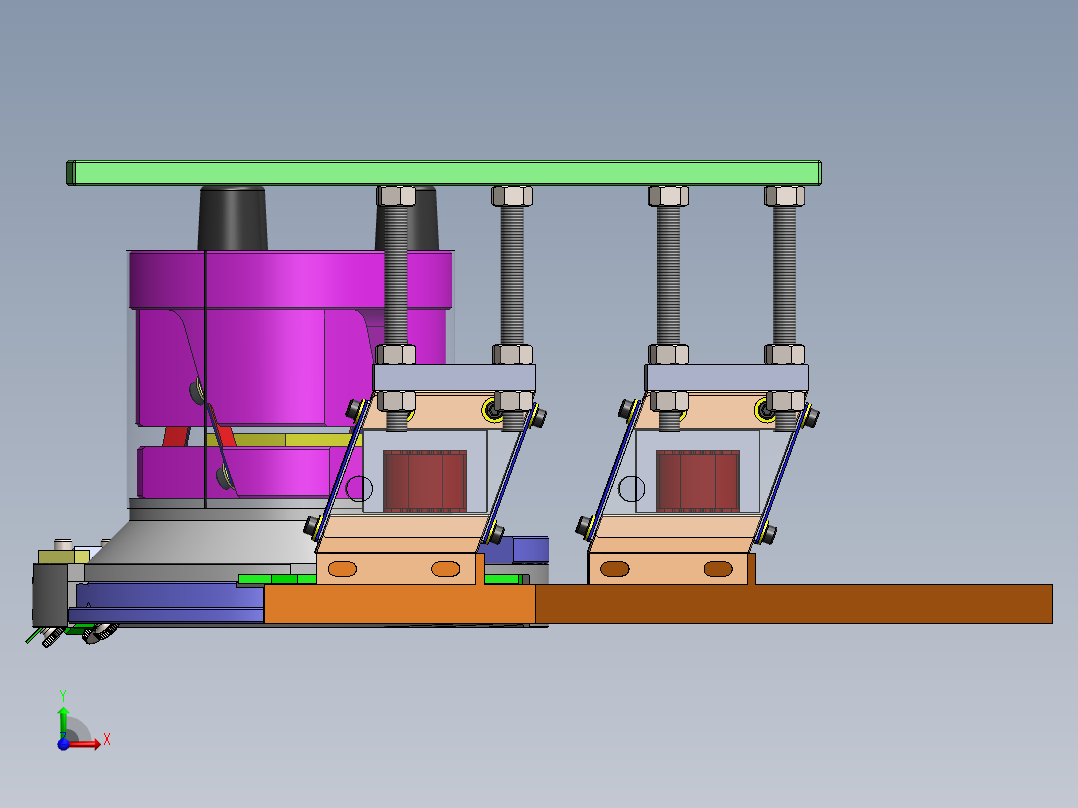Viewport: 1078px width, 808px height.
Task: Select the gray conical base under the magenta housing
Action: click(x=206, y=543)
